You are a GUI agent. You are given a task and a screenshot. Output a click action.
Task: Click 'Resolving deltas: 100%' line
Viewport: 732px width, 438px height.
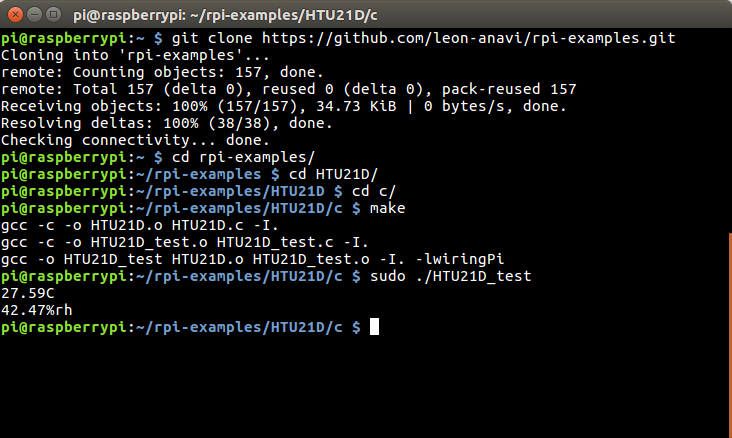point(167,123)
